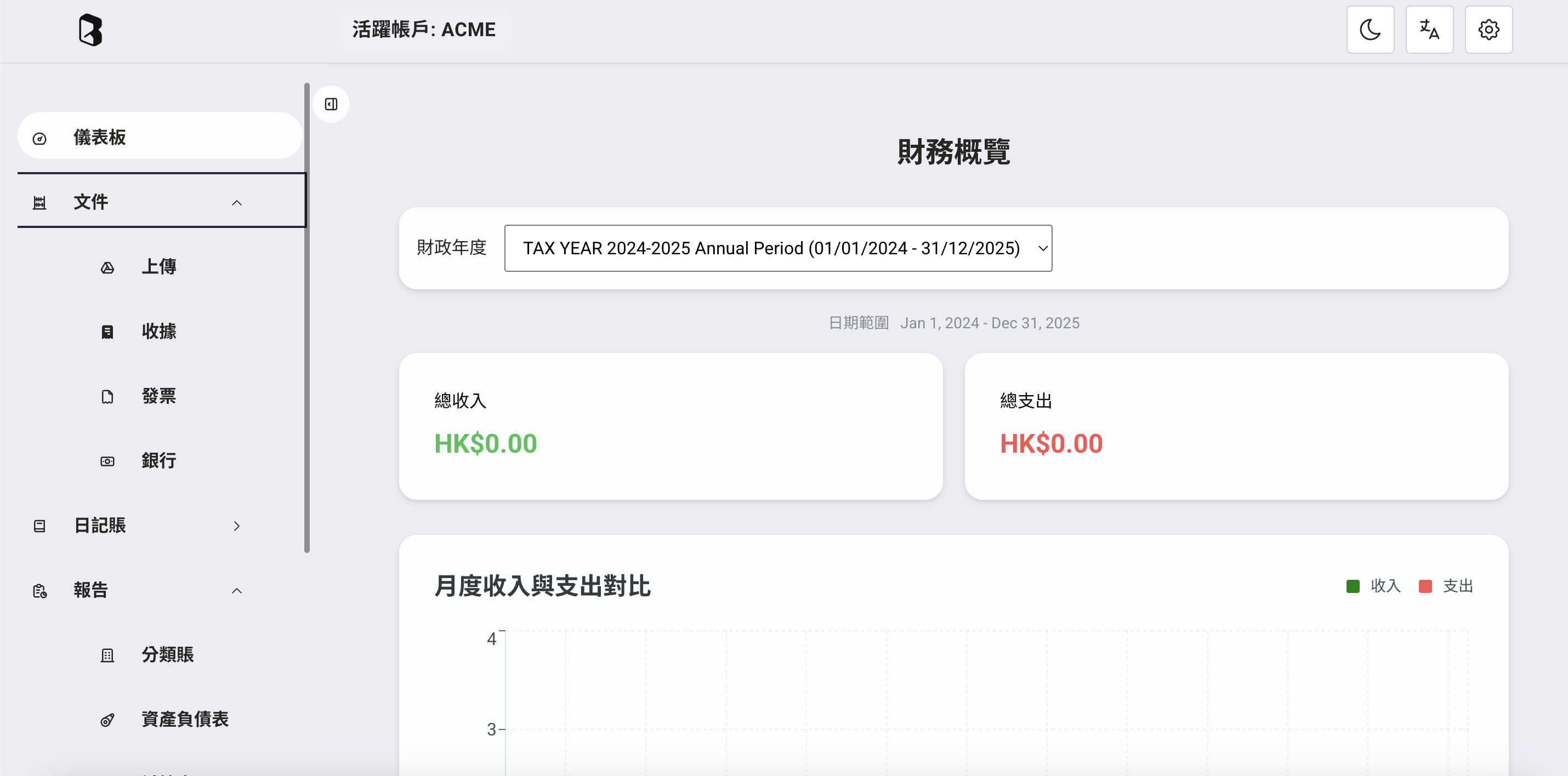Screen dimensions: 1568x776
Task: Click the 分類賬 ledger icon
Action: tap(107, 655)
